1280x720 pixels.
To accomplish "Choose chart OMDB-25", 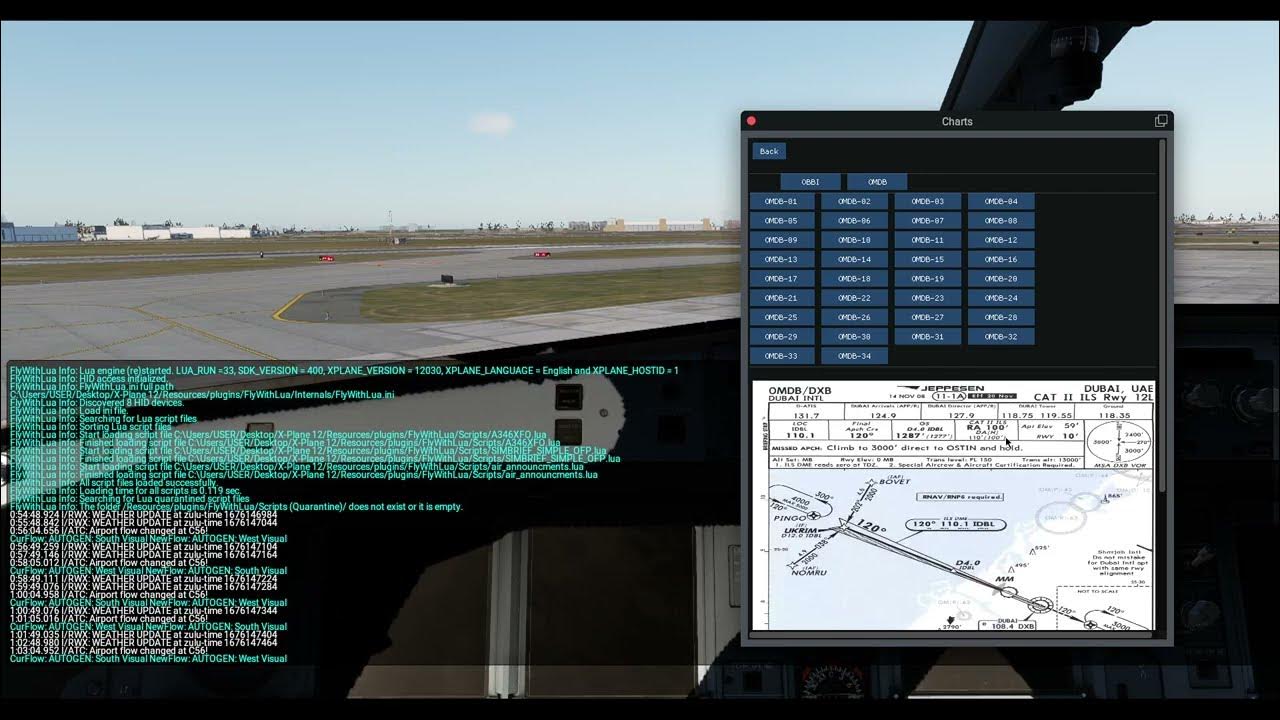I will pos(781,317).
